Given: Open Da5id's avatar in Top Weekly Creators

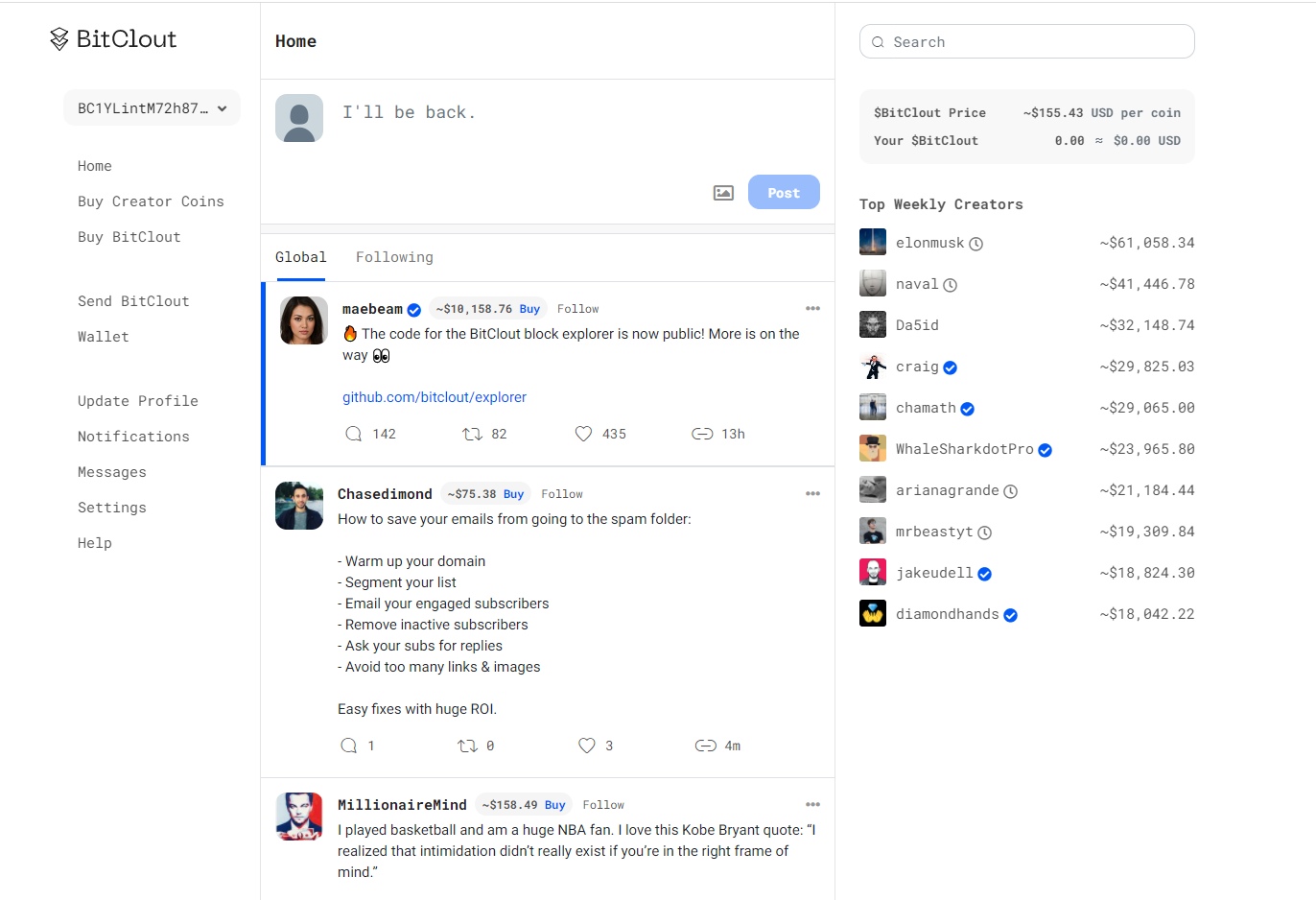Looking at the screenshot, I should (873, 324).
